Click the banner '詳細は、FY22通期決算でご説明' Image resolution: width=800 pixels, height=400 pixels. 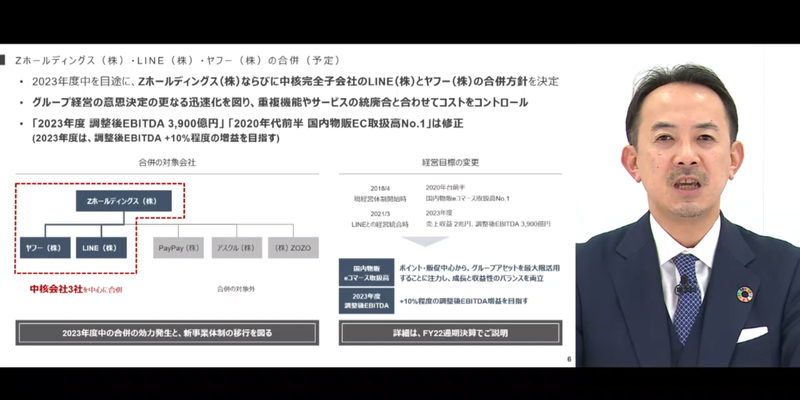pyautogui.click(x=451, y=333)
